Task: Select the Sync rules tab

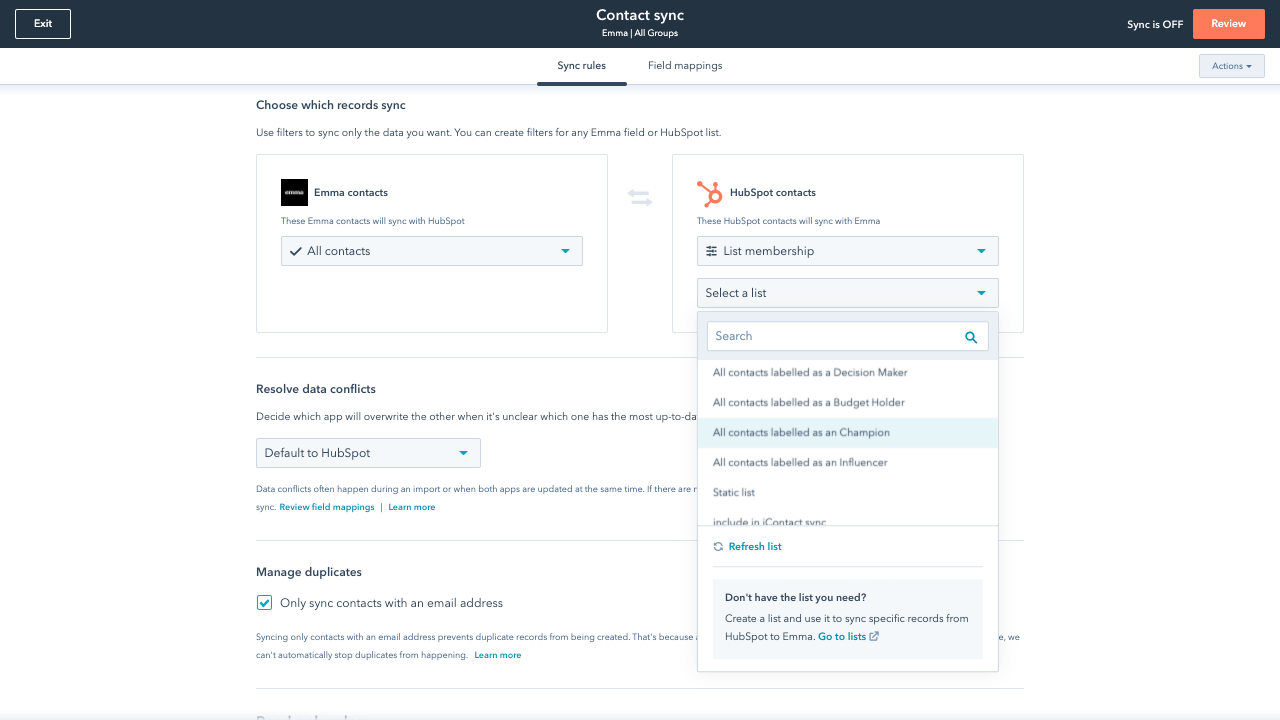Action: 581,66
